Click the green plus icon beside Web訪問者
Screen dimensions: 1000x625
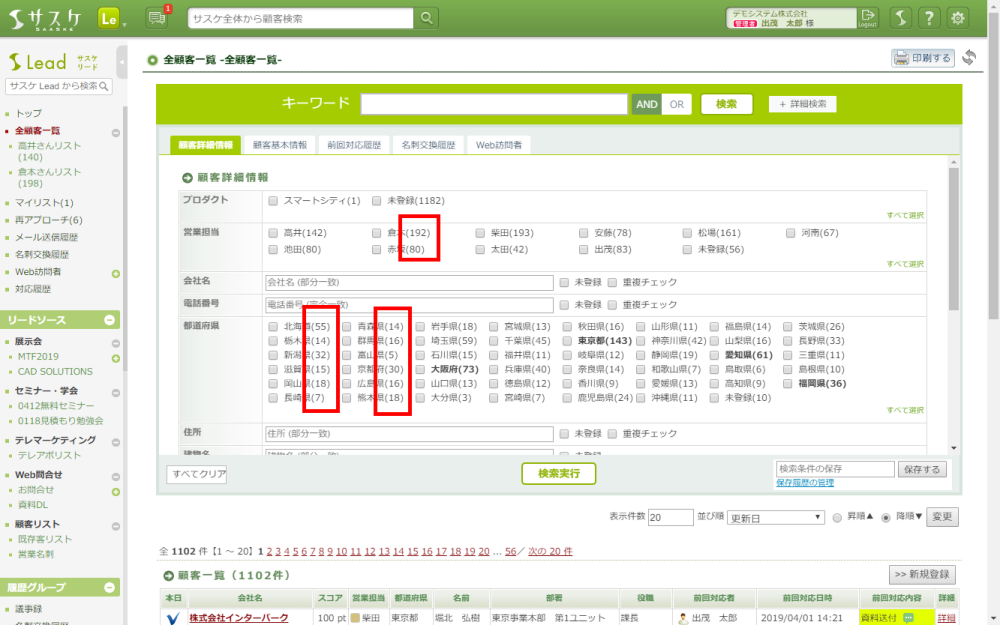[116, 272]
